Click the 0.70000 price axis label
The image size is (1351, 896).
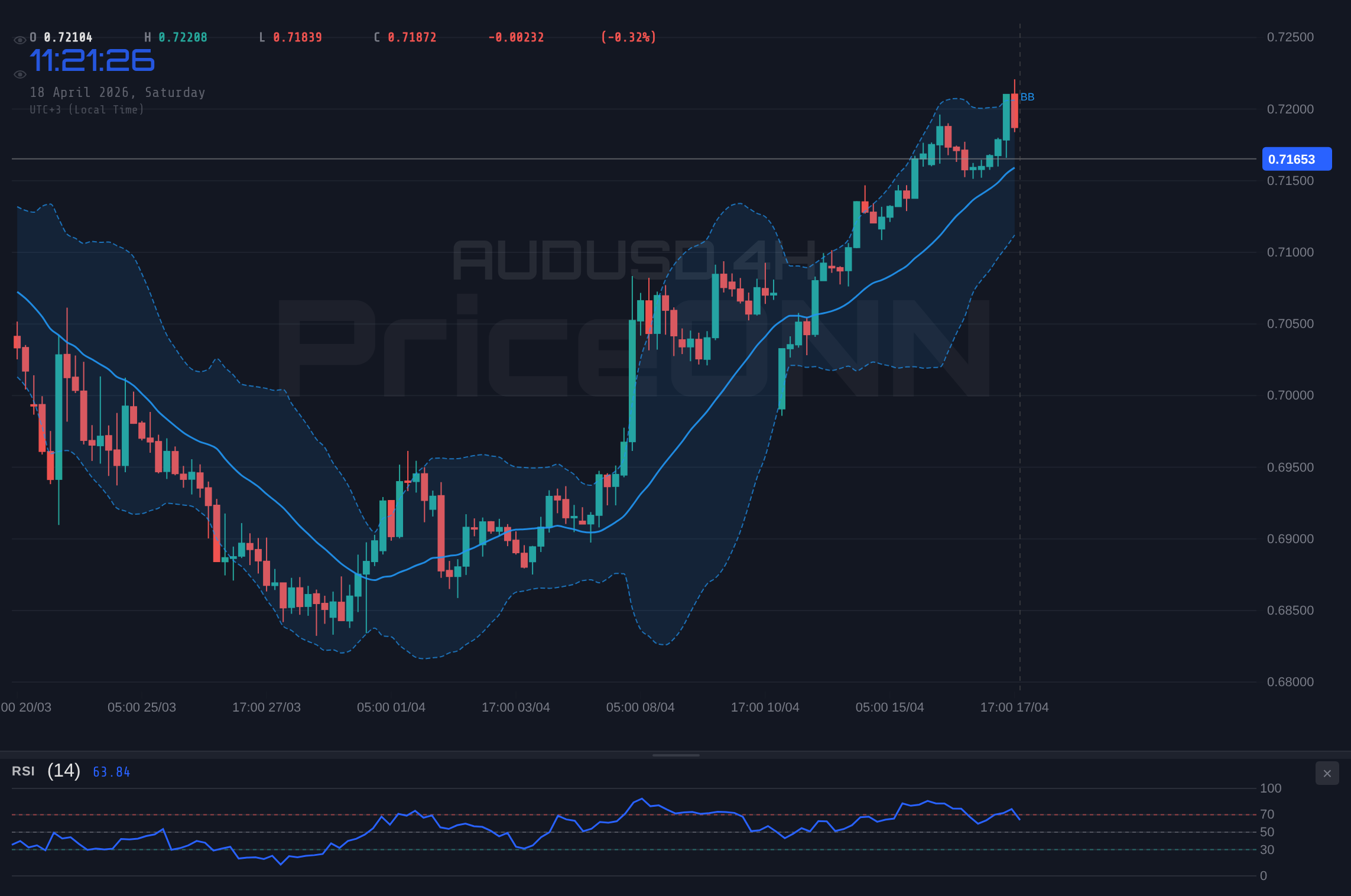point(1290,395)
